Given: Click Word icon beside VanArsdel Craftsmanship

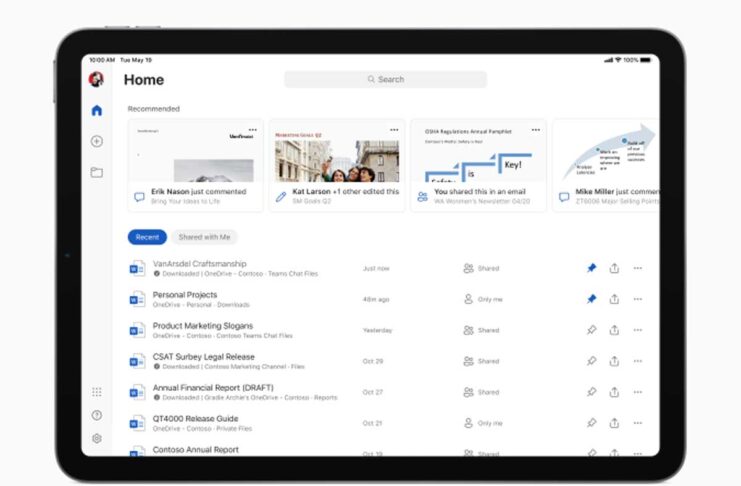Looking at the screenshot, I should point(137,268).
